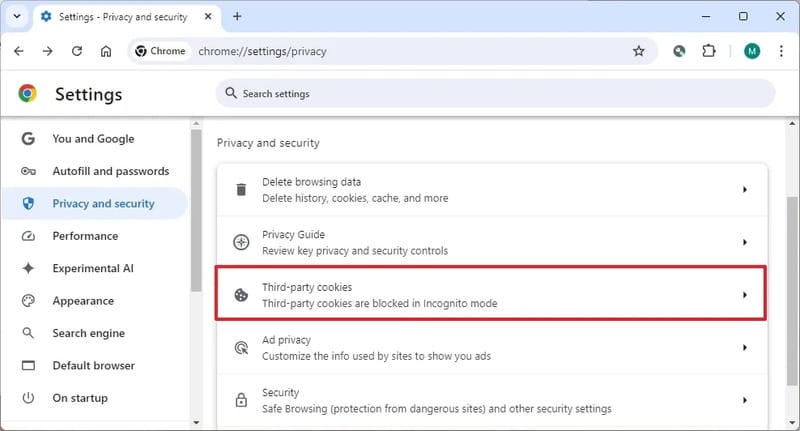Image resolution: width=800 pixels, height=431 pixels.
Task: Open the tab search dropdown arrow
Action: 17,16
